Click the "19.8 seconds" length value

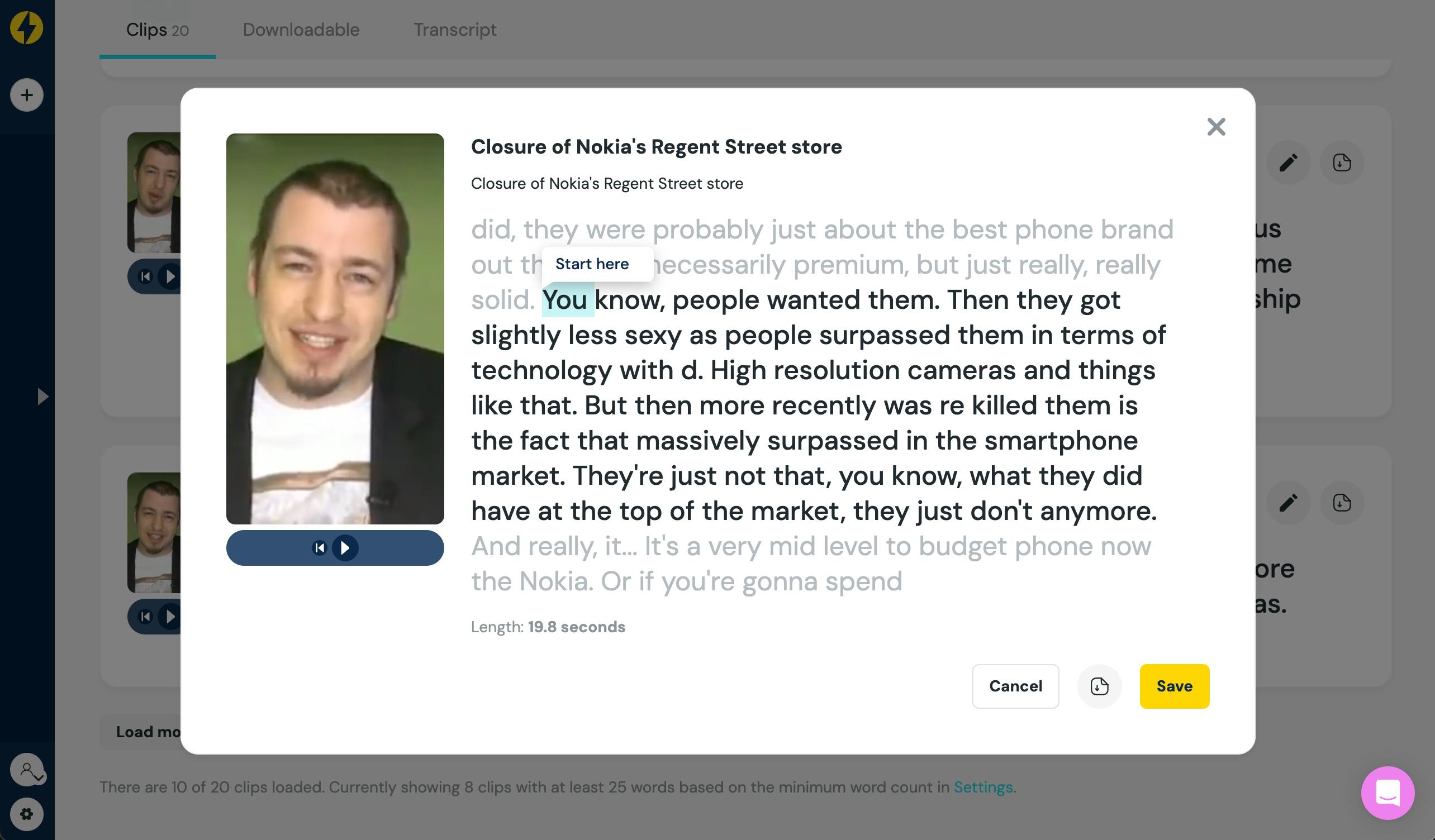[576, 627]
